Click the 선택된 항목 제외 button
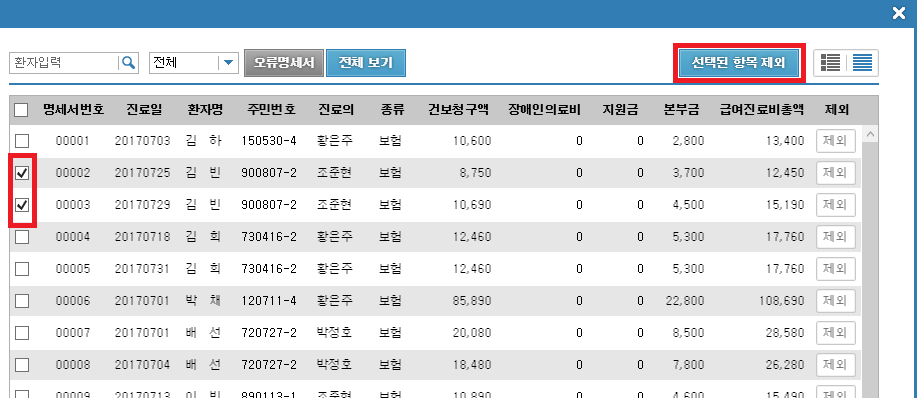The image size is (917, 398). (x=739, y=63)
